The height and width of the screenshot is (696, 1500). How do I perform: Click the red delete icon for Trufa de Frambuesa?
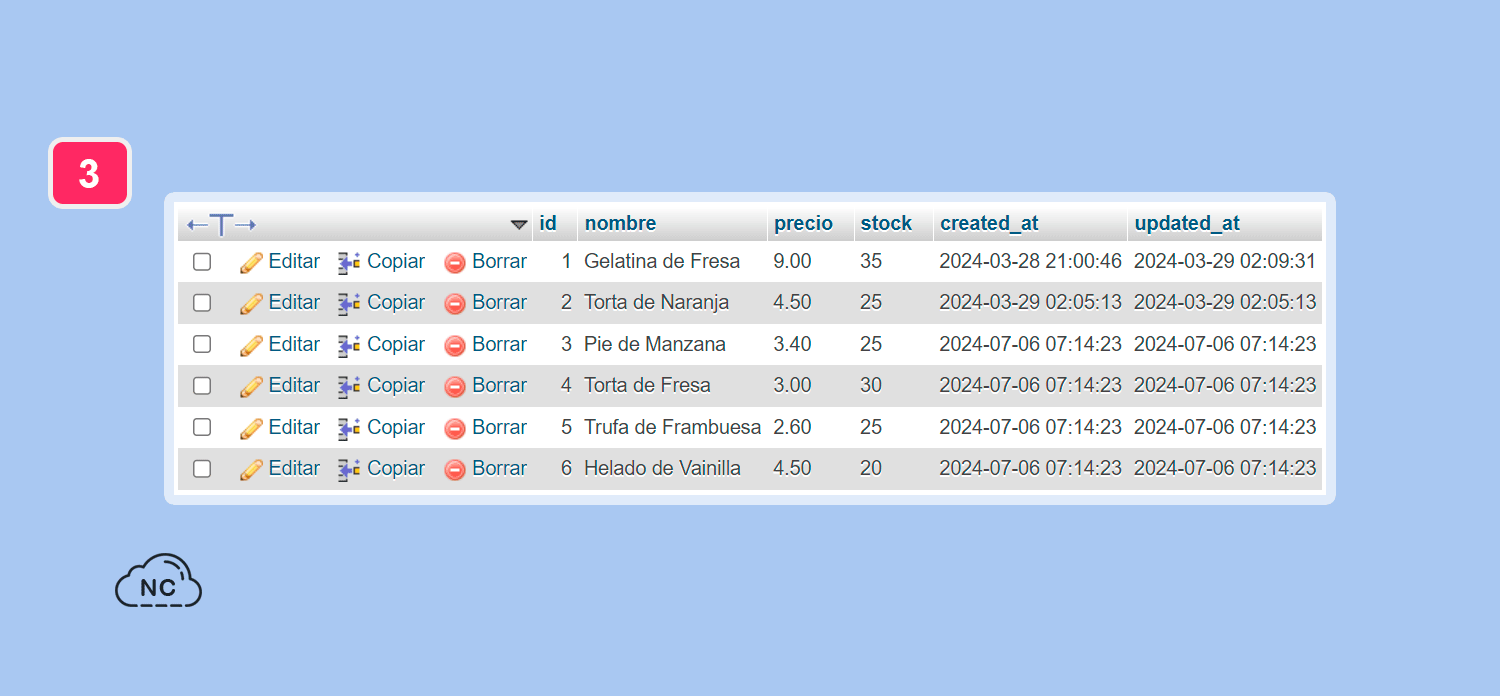[455, 429]
